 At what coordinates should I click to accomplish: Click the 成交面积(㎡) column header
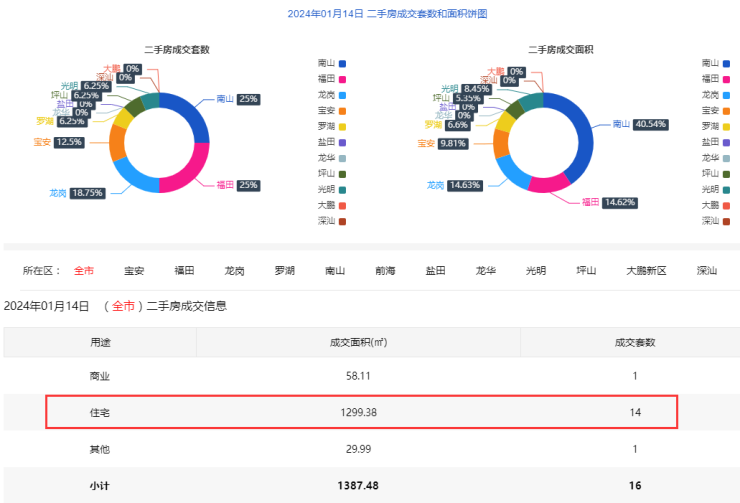pos(358,342)
